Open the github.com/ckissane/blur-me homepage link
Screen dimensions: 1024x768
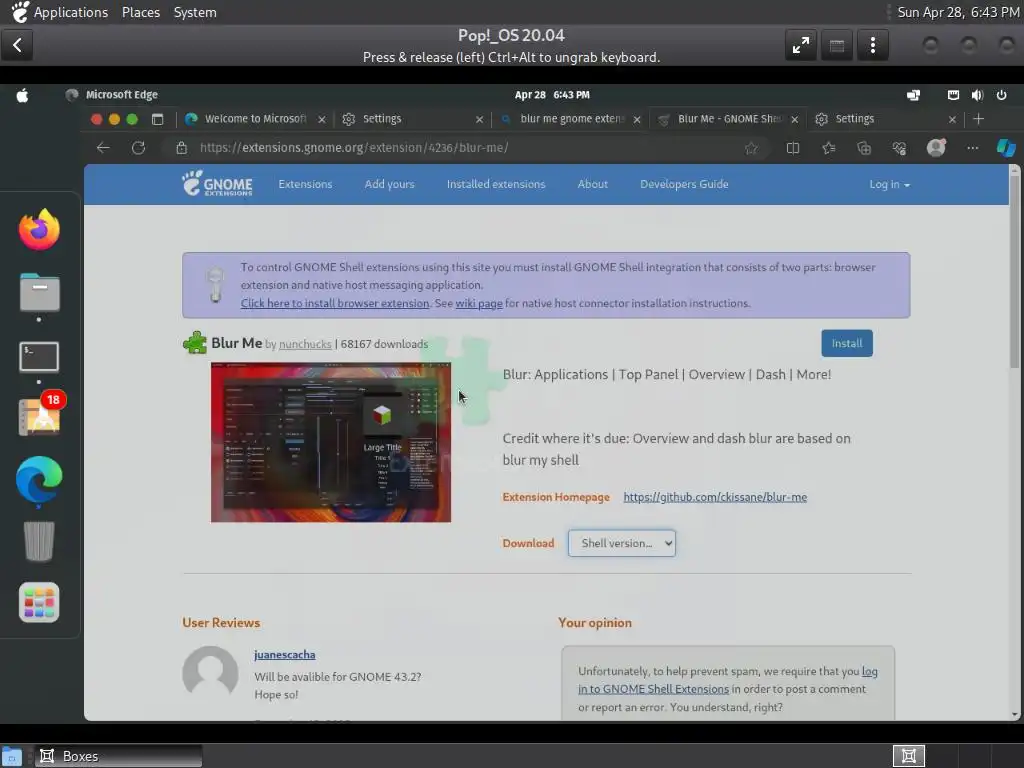click(714, 497)
